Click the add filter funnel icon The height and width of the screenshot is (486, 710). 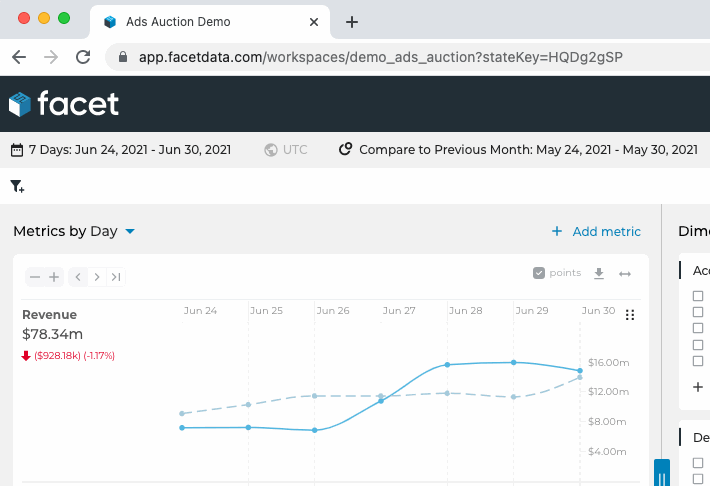coord(17,186)
